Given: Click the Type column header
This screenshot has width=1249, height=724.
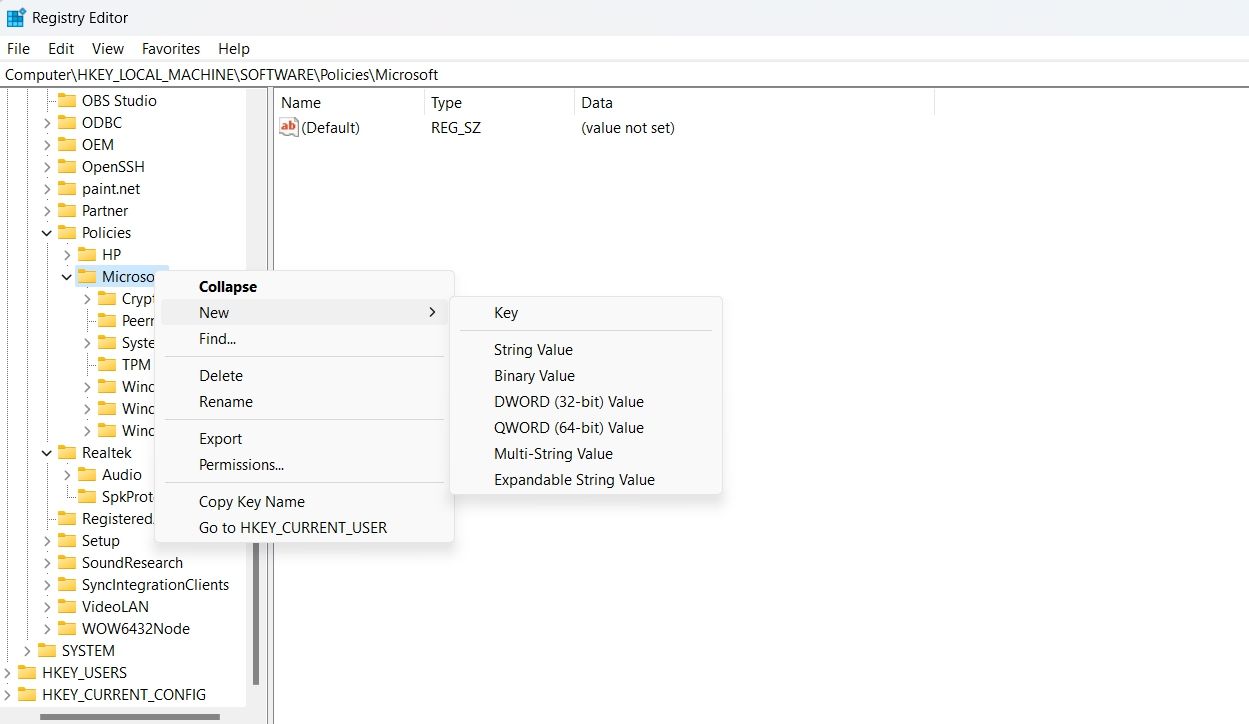Looking at the screenshot, I should [x=446, y=102].
